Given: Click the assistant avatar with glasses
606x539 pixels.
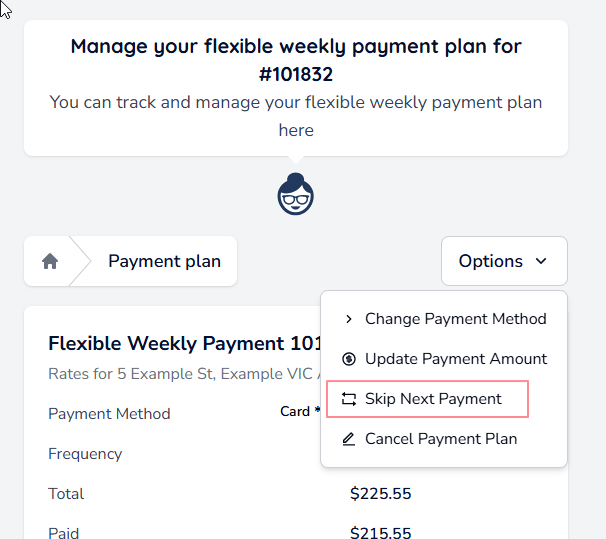Looking at the screenshot, I should (295, 194).
